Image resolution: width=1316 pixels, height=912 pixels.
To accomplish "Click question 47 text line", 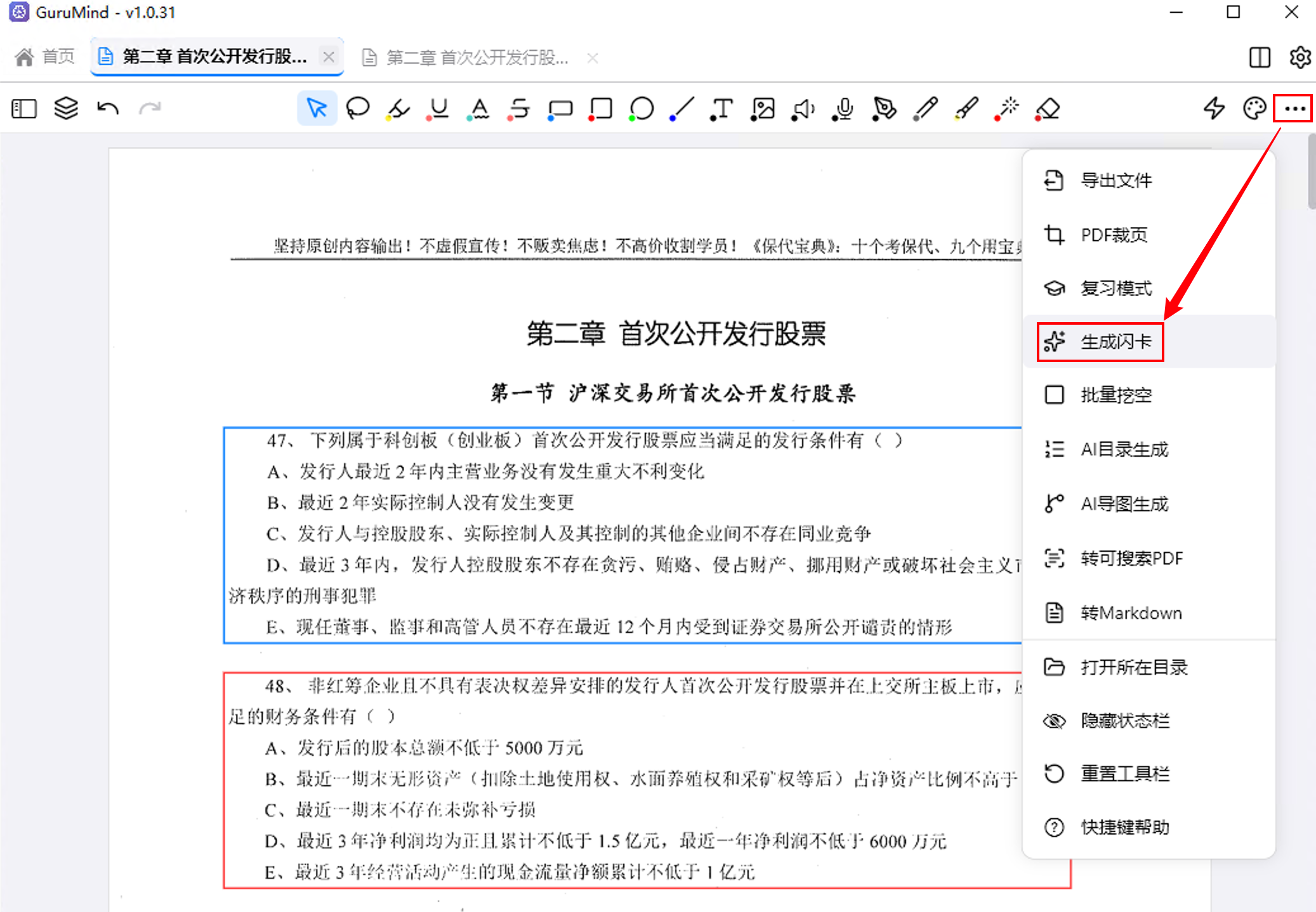I will [584, 440].
